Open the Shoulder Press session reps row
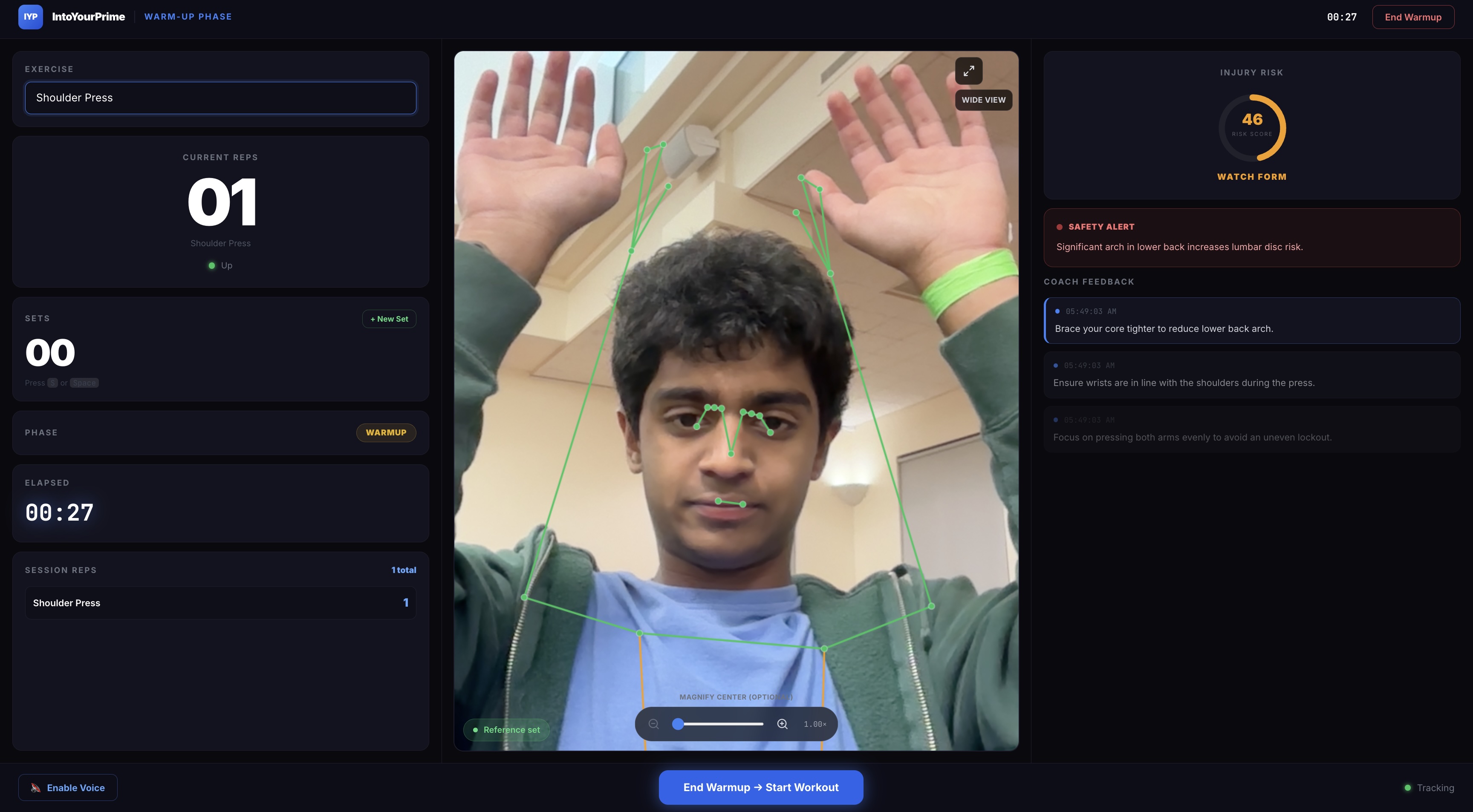The height and width of the screenshot is (812, 1473). [220, 603]
